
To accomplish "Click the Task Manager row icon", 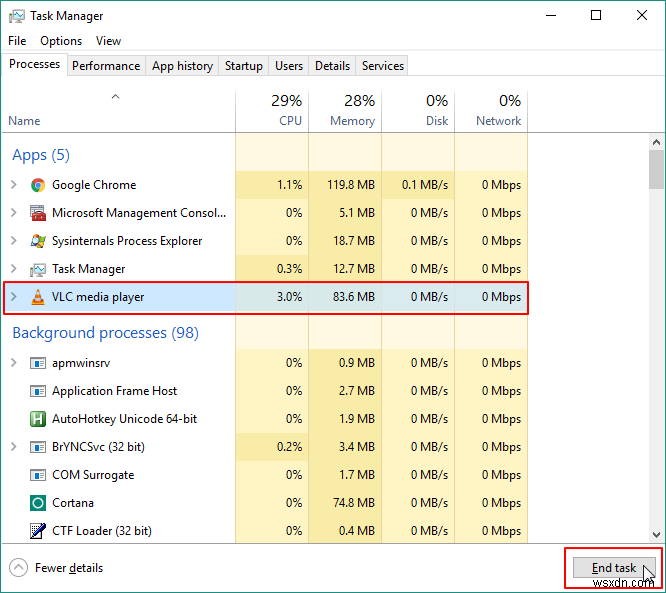I will click(x=38, y=269).
